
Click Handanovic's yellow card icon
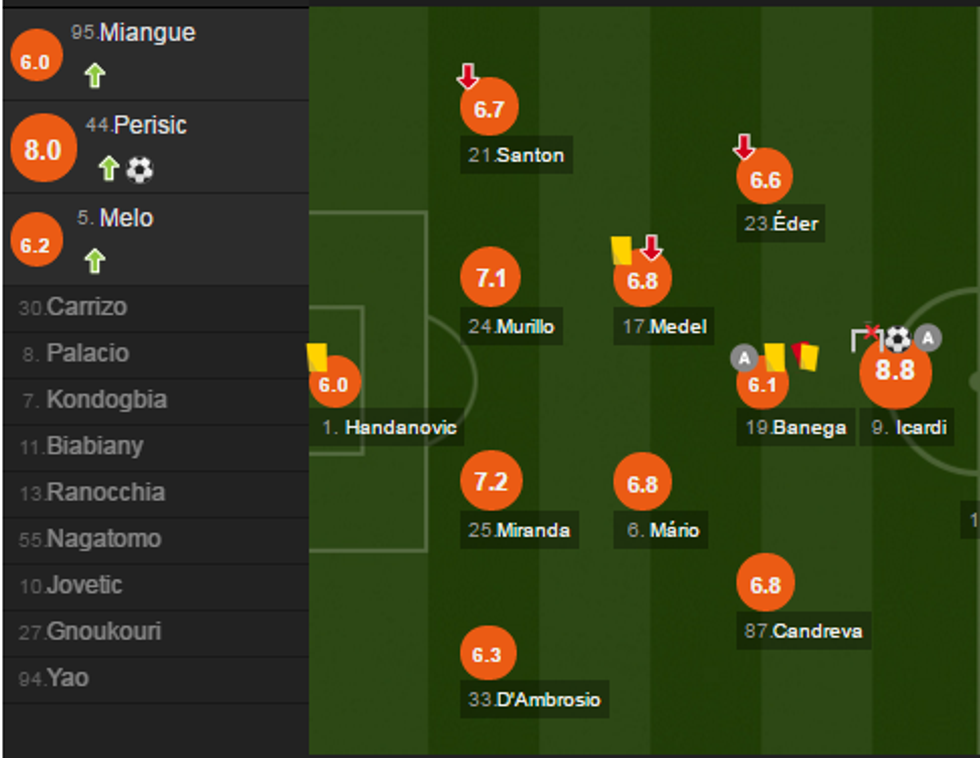(x=318, y=358)
